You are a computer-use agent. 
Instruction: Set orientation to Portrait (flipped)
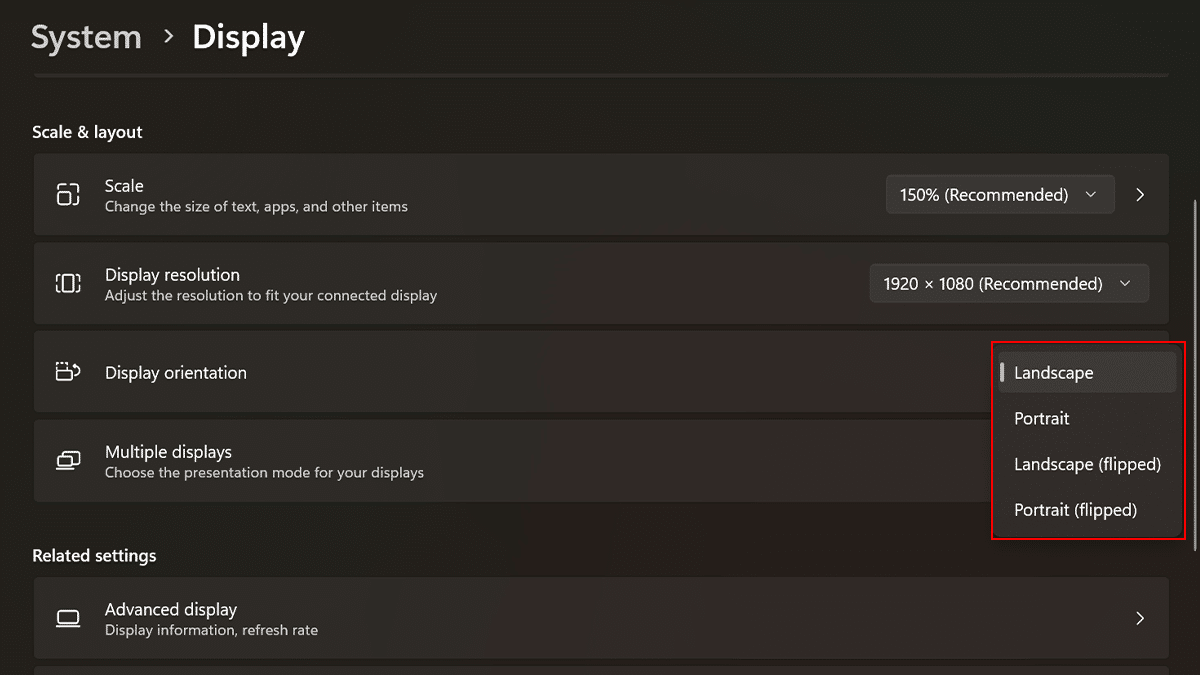[1075, 510]
